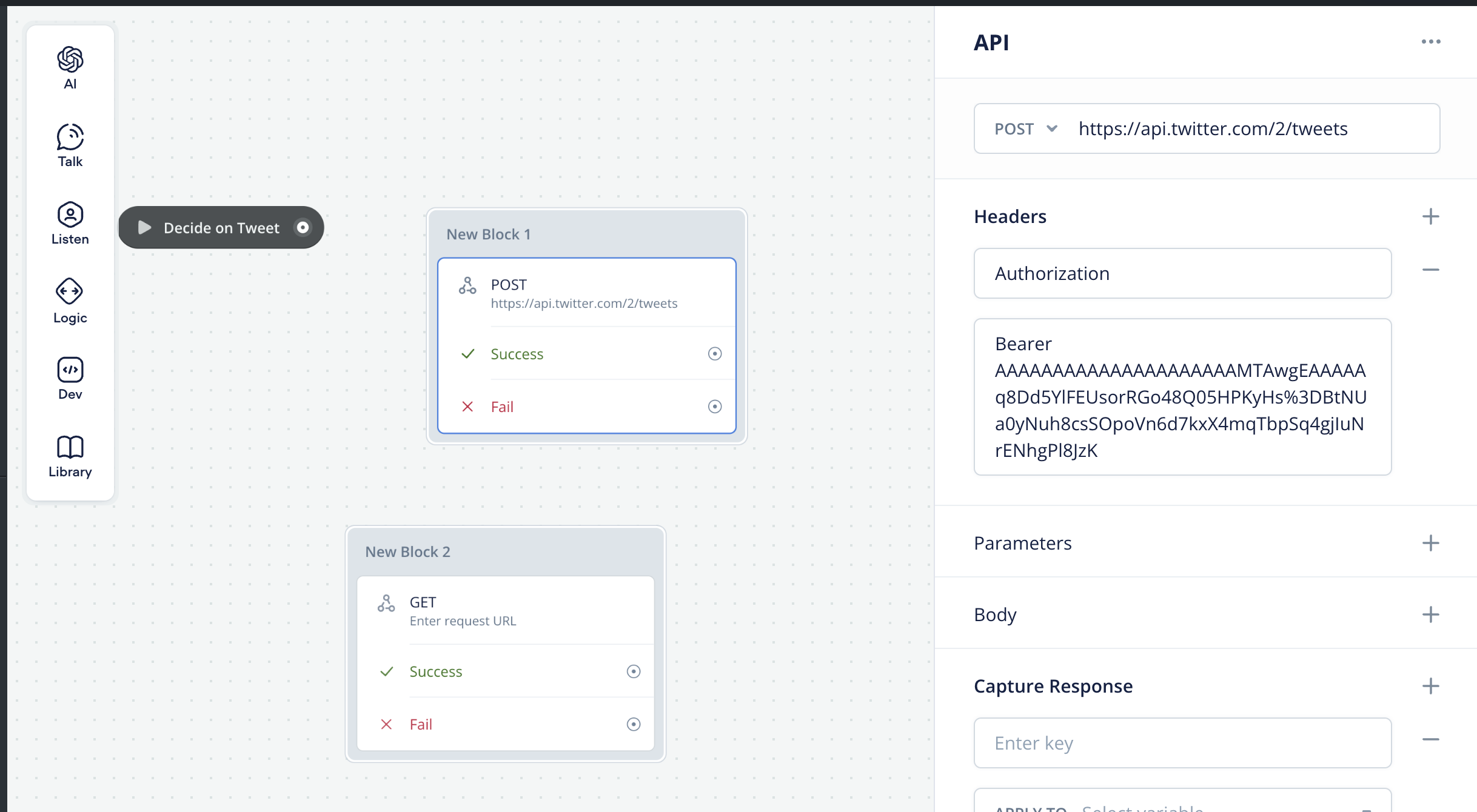Click Decide on Tweet output port
This screenshot has height=812, width=1477.
coord(303,227)
